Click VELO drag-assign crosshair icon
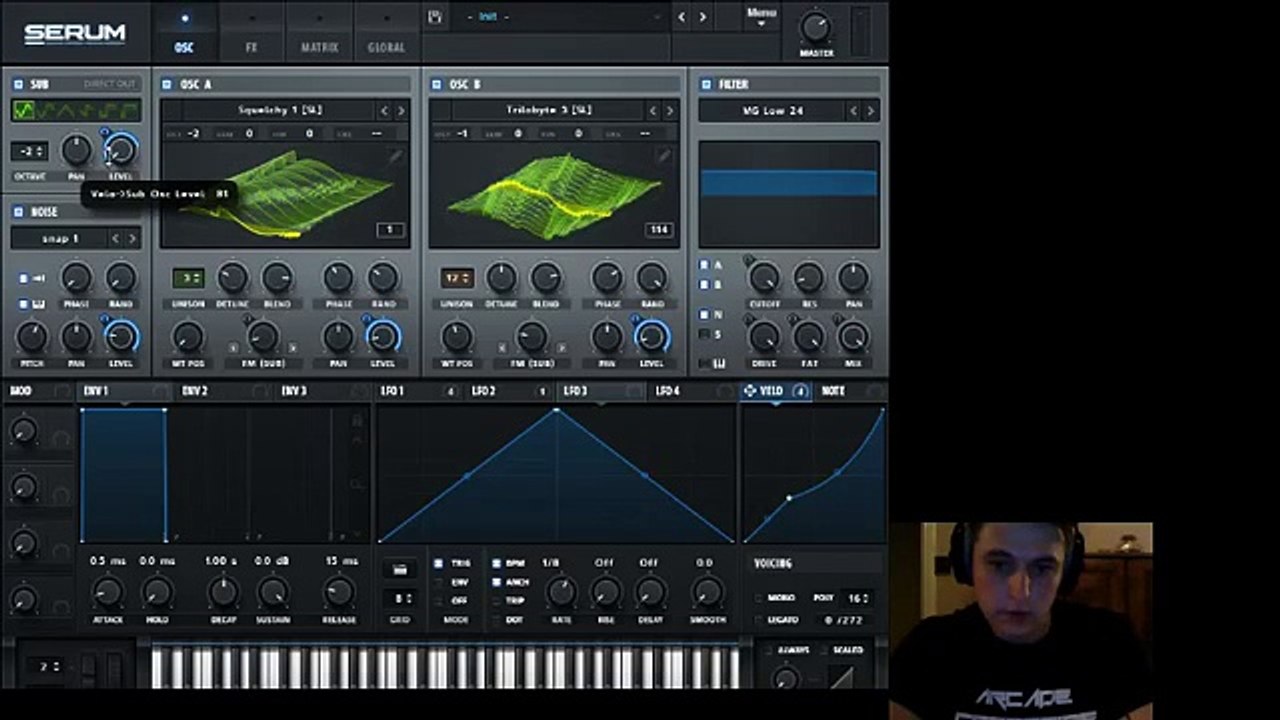 point(750,391)
